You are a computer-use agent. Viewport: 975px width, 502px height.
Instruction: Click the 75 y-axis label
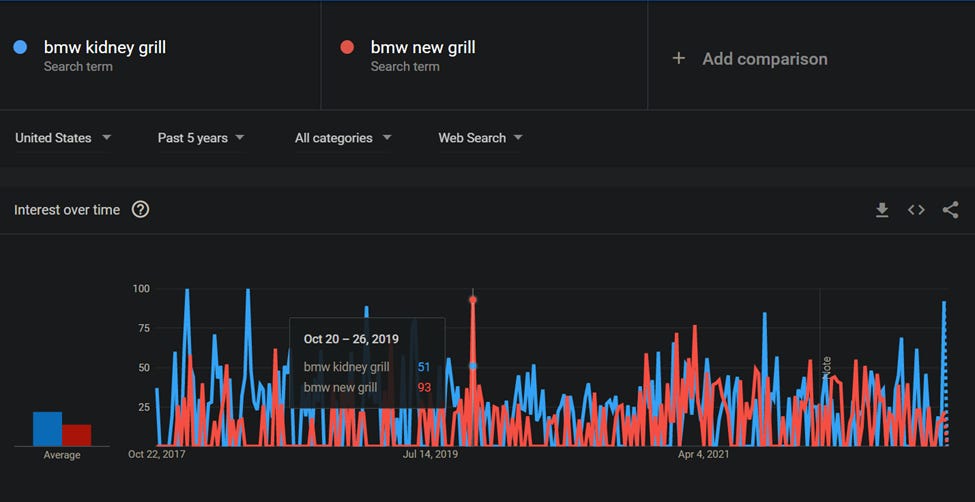144,328
